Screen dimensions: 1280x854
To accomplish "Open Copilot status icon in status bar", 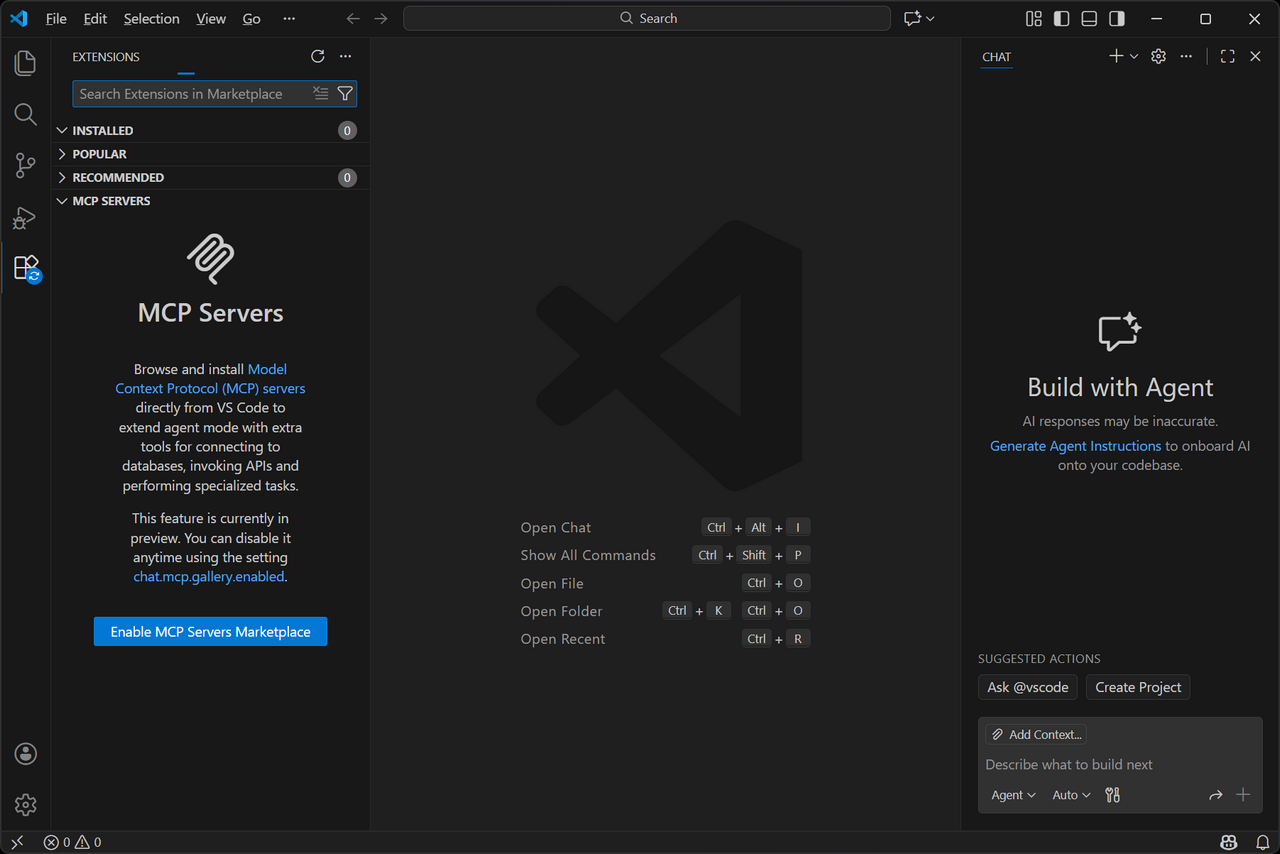I will point(1228,842).
